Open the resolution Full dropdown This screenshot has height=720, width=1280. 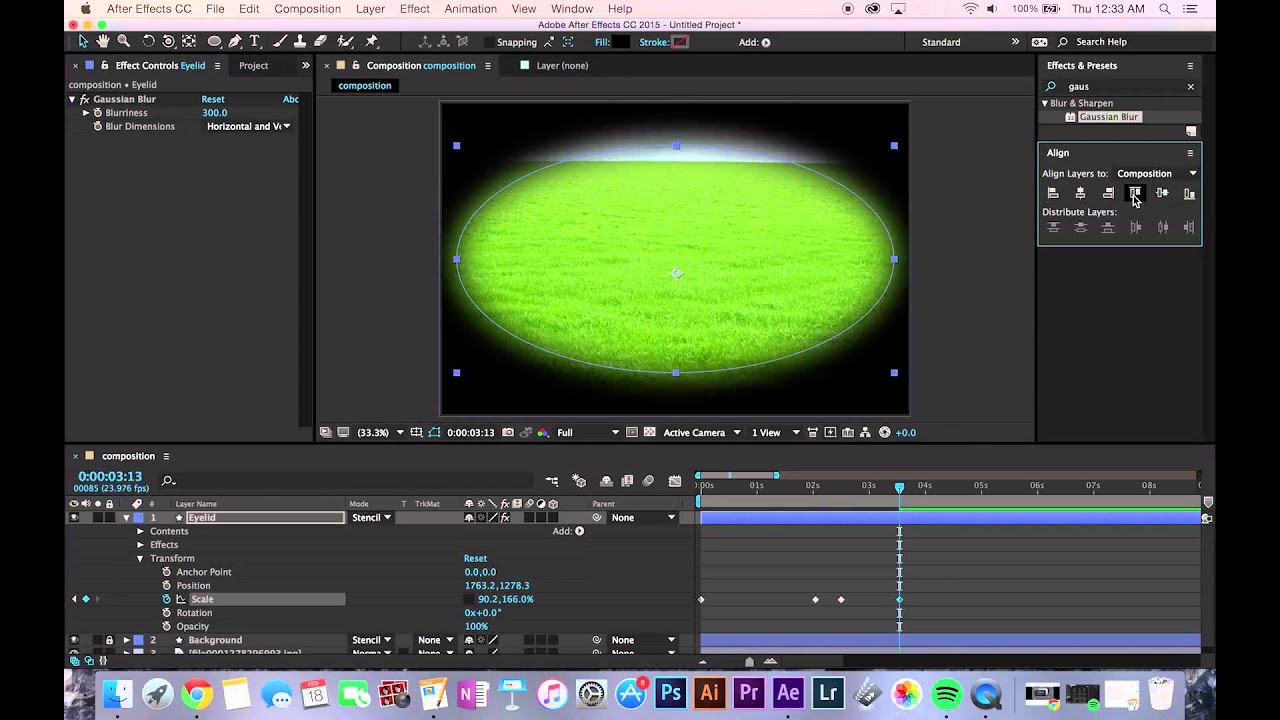pyautogui.click(x=588, y=432)
